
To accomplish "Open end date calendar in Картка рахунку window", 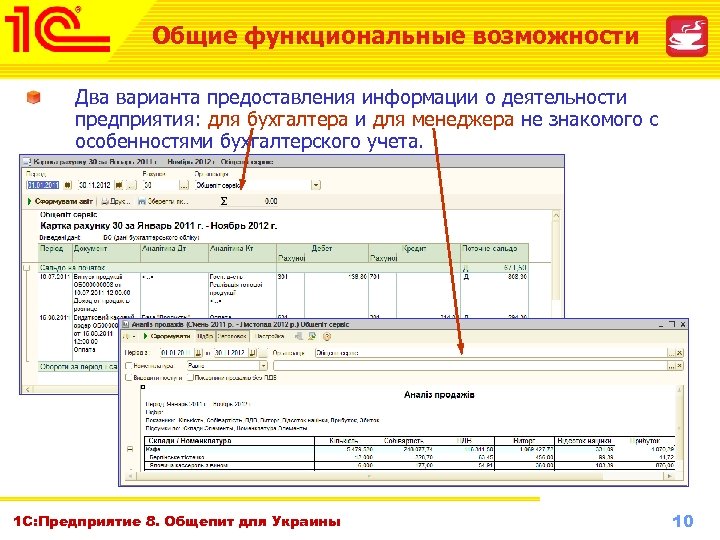I will tap(119, 185).
